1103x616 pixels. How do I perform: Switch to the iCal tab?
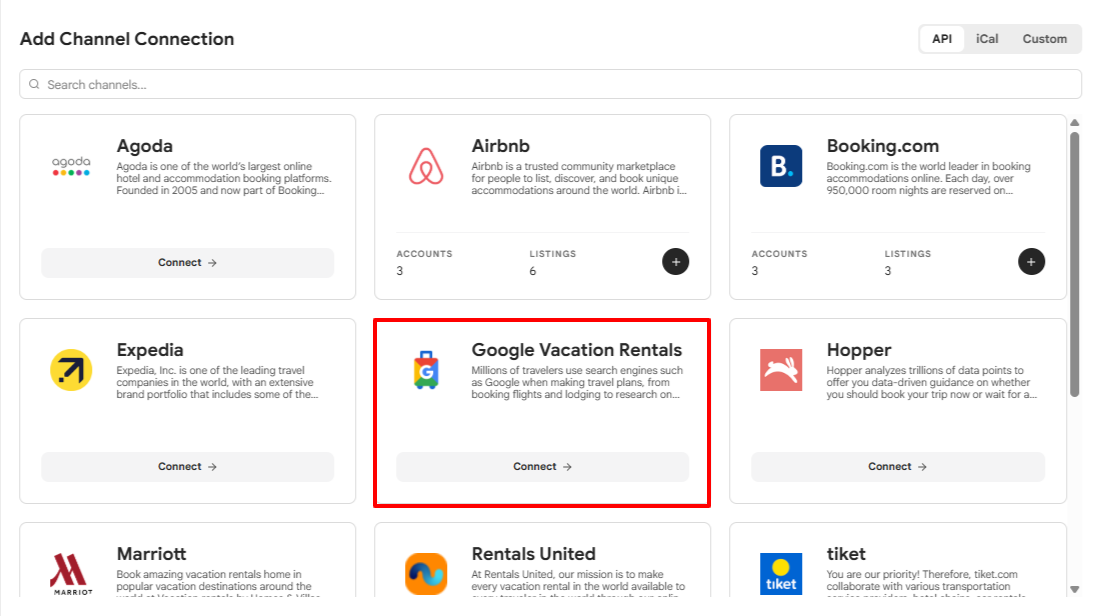pos(987,39)
